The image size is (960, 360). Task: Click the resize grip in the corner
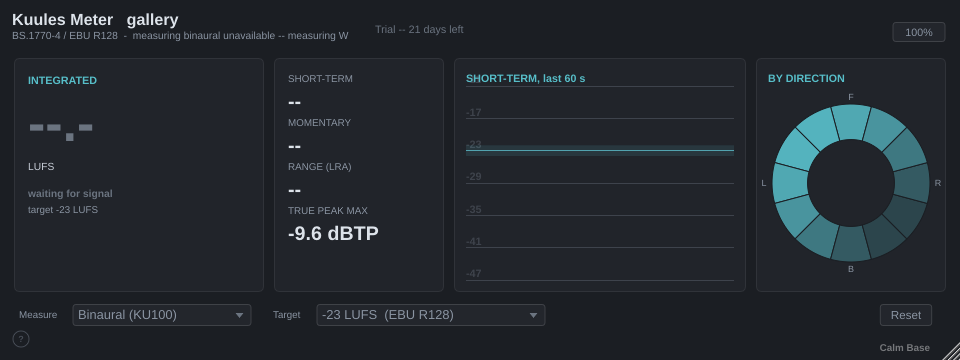click(x=951, y=351)
